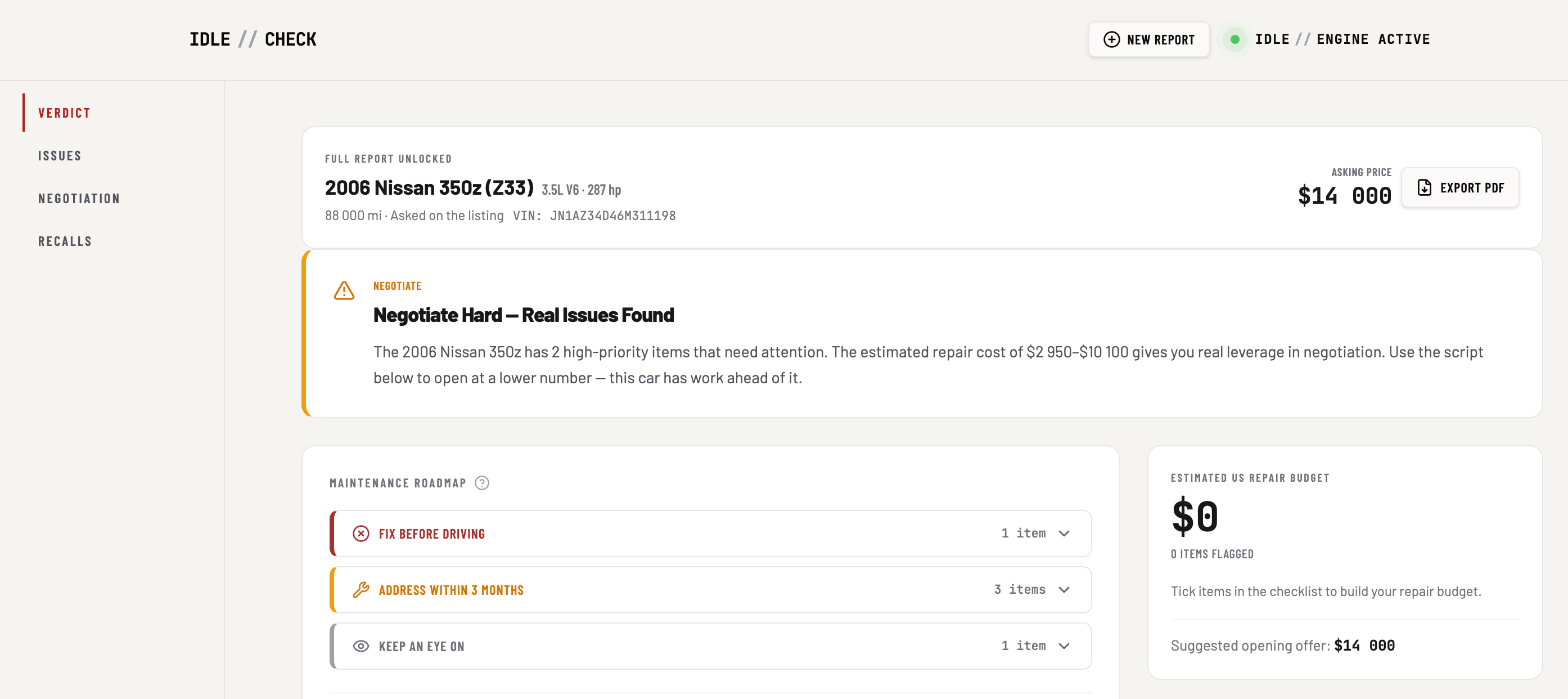Open the Verdict section in sidebar
Viewport: 1568px width, 699px height.
(64, 113)
